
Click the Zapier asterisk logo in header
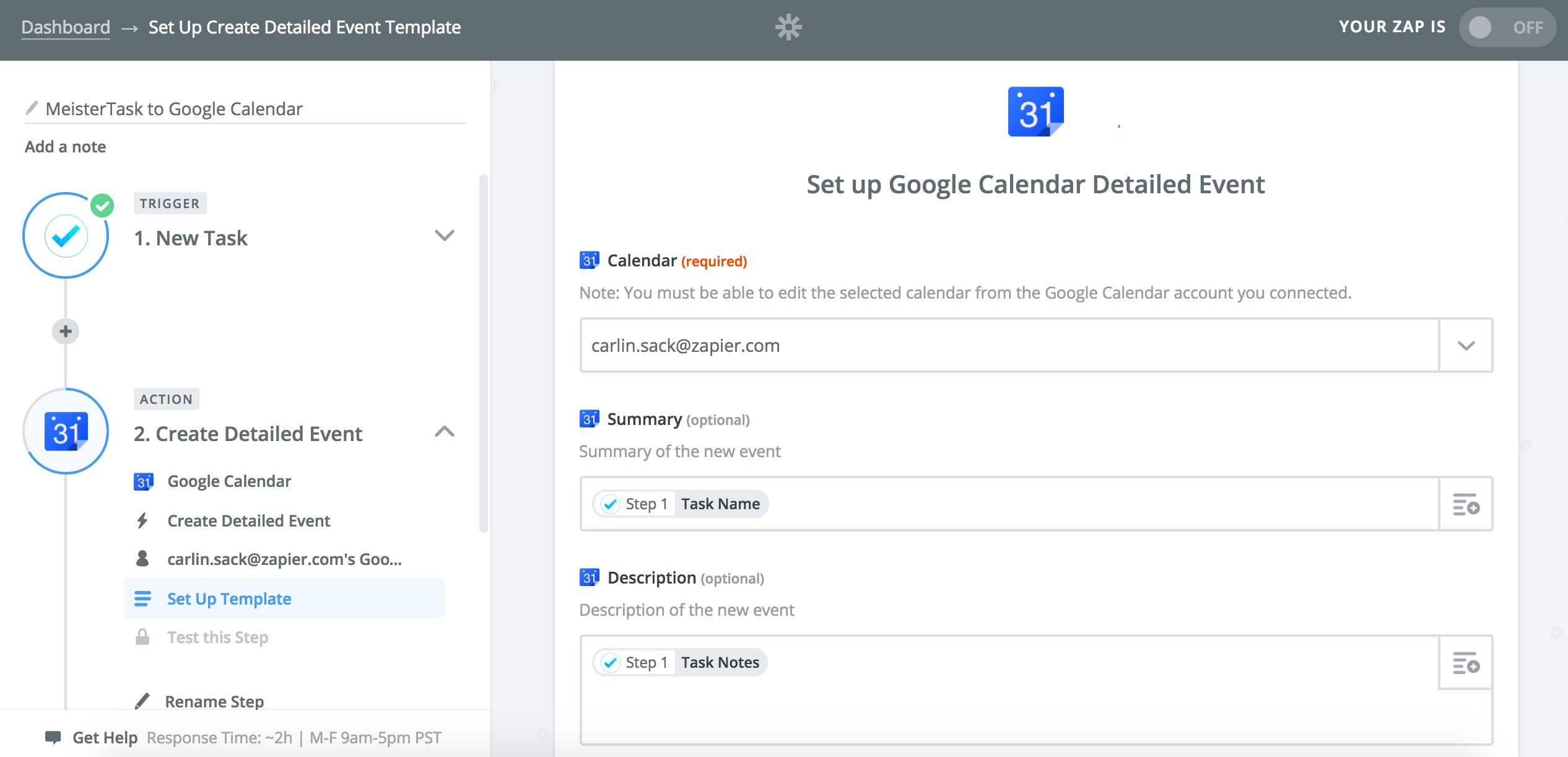[x=788, y=27]
